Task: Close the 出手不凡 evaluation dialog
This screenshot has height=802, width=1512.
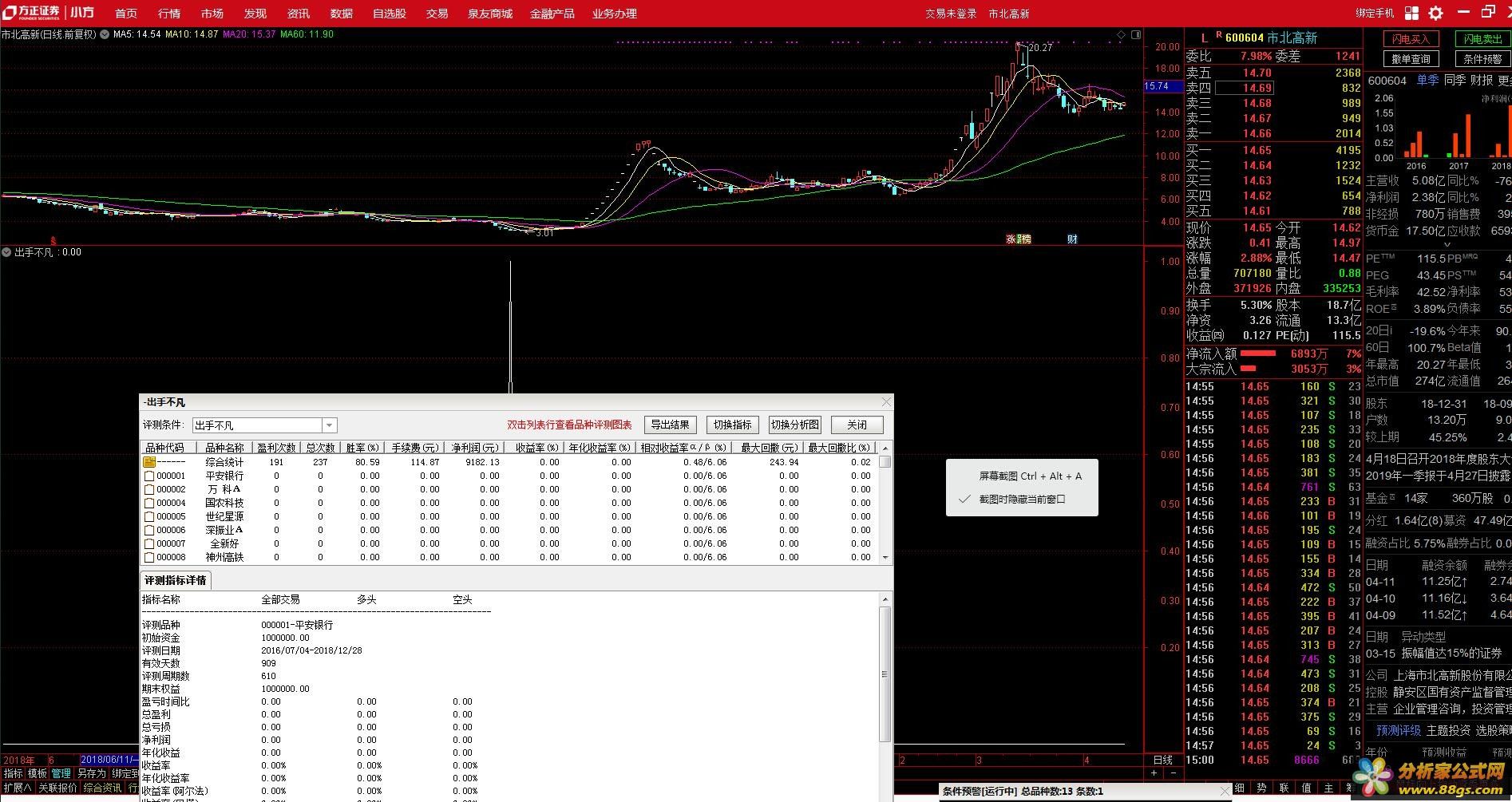Action: coord(885,402)
